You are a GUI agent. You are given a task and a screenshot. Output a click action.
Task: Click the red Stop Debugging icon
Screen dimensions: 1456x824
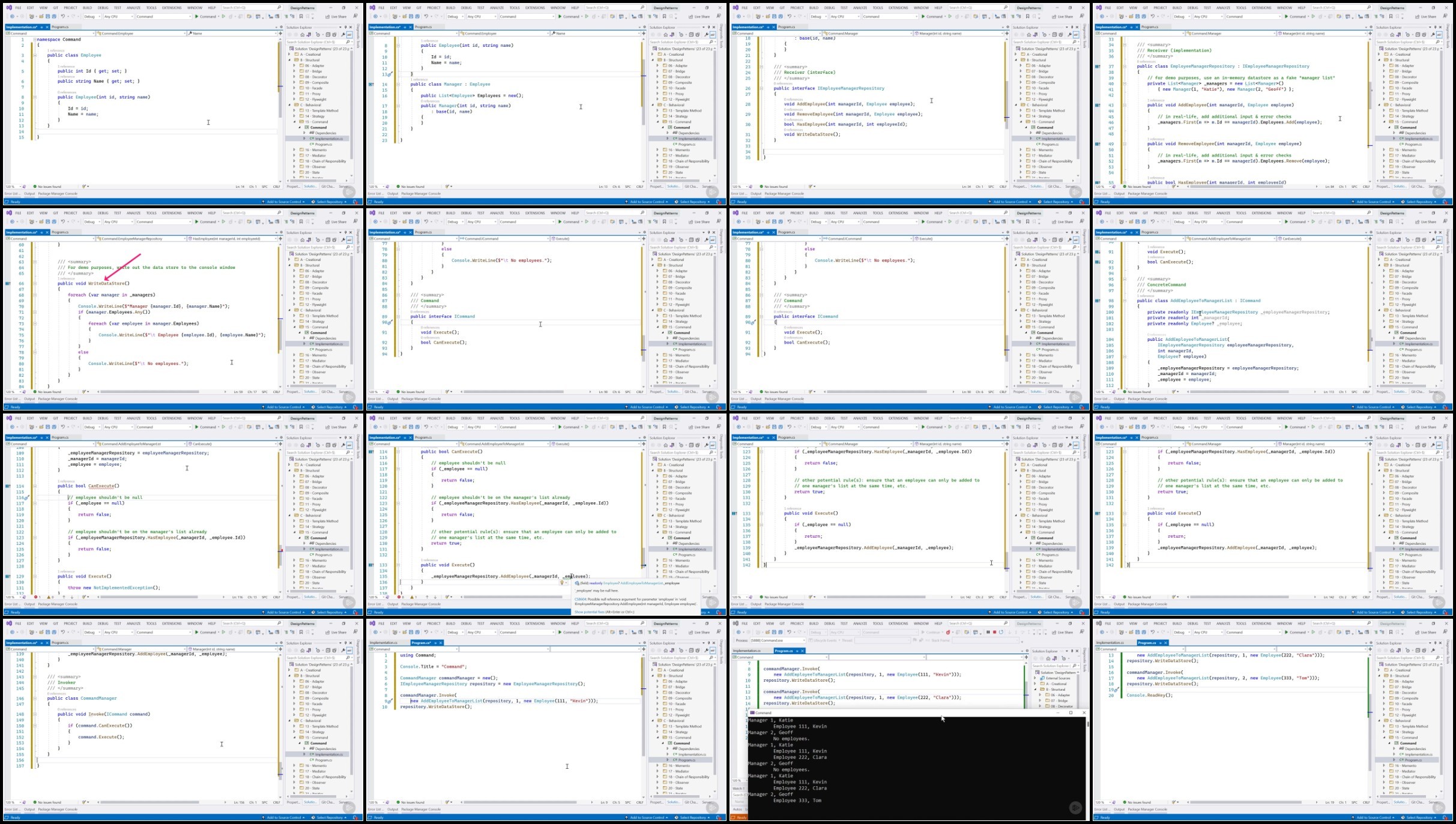pyautogui.click(x=994, y=632)
